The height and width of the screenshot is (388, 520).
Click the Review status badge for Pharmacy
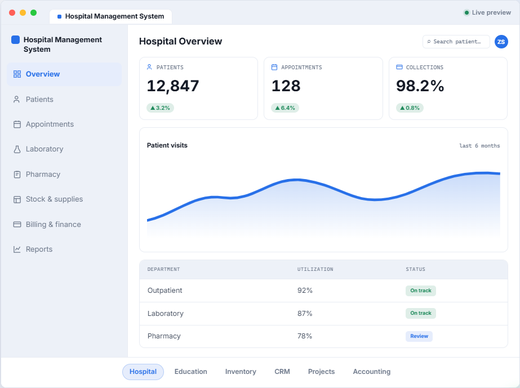click(x=419, y=336)
